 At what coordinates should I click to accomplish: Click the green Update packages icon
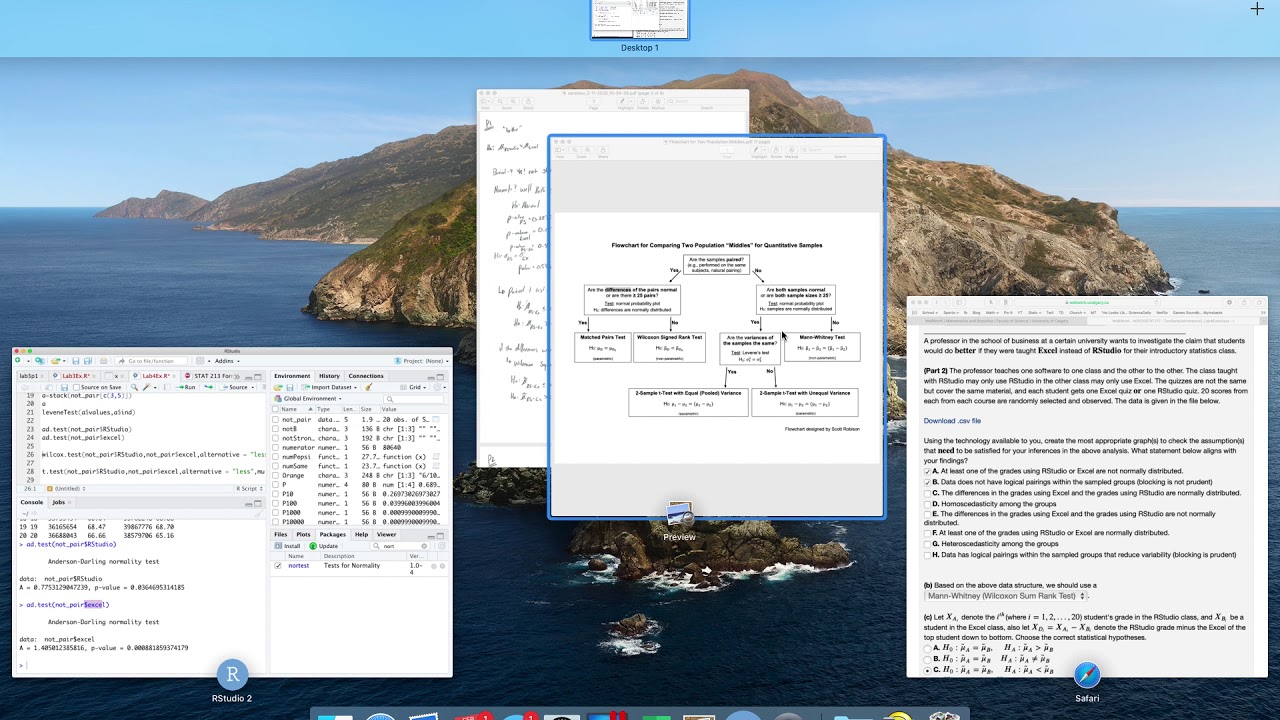pyautogui.click(x=312, y=546)
